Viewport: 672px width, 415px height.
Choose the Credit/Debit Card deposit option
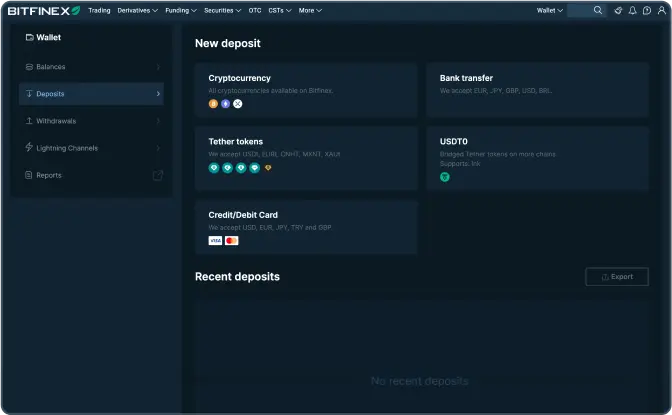click(x=306, y=227)
